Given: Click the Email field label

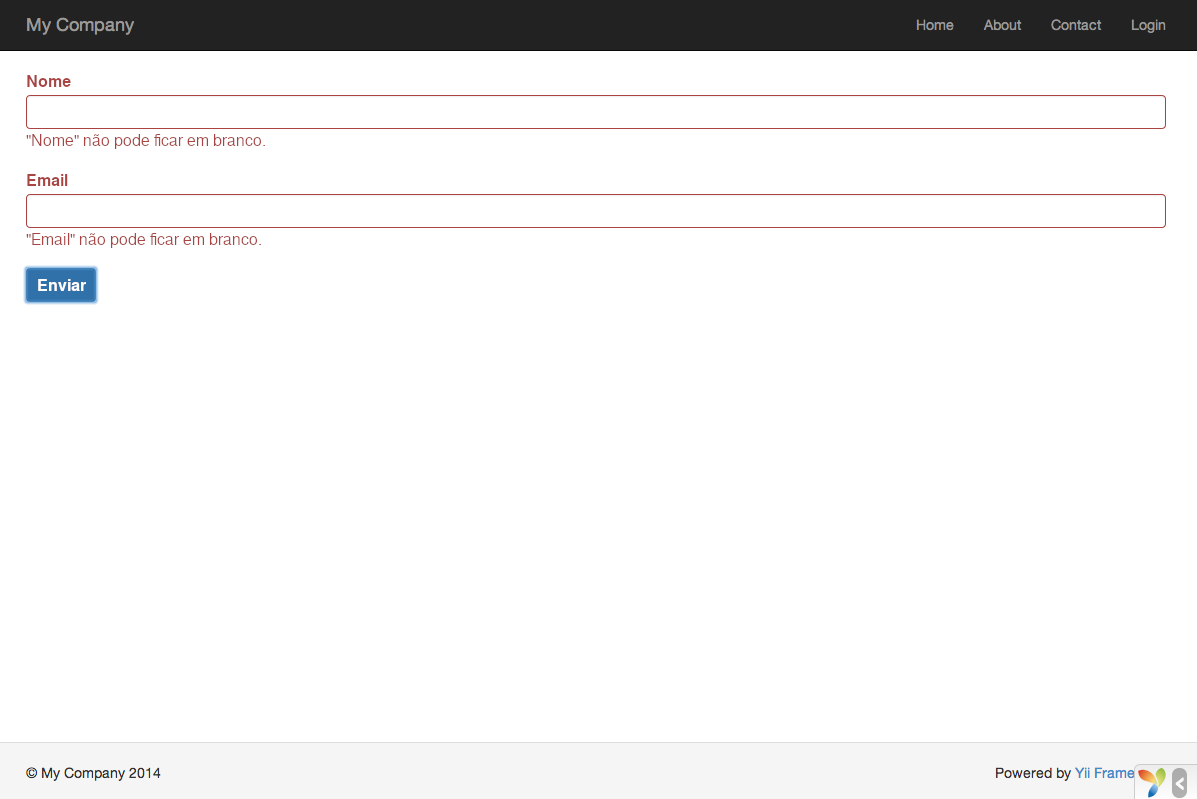Looking at the screenshot, I should (47, 181).
